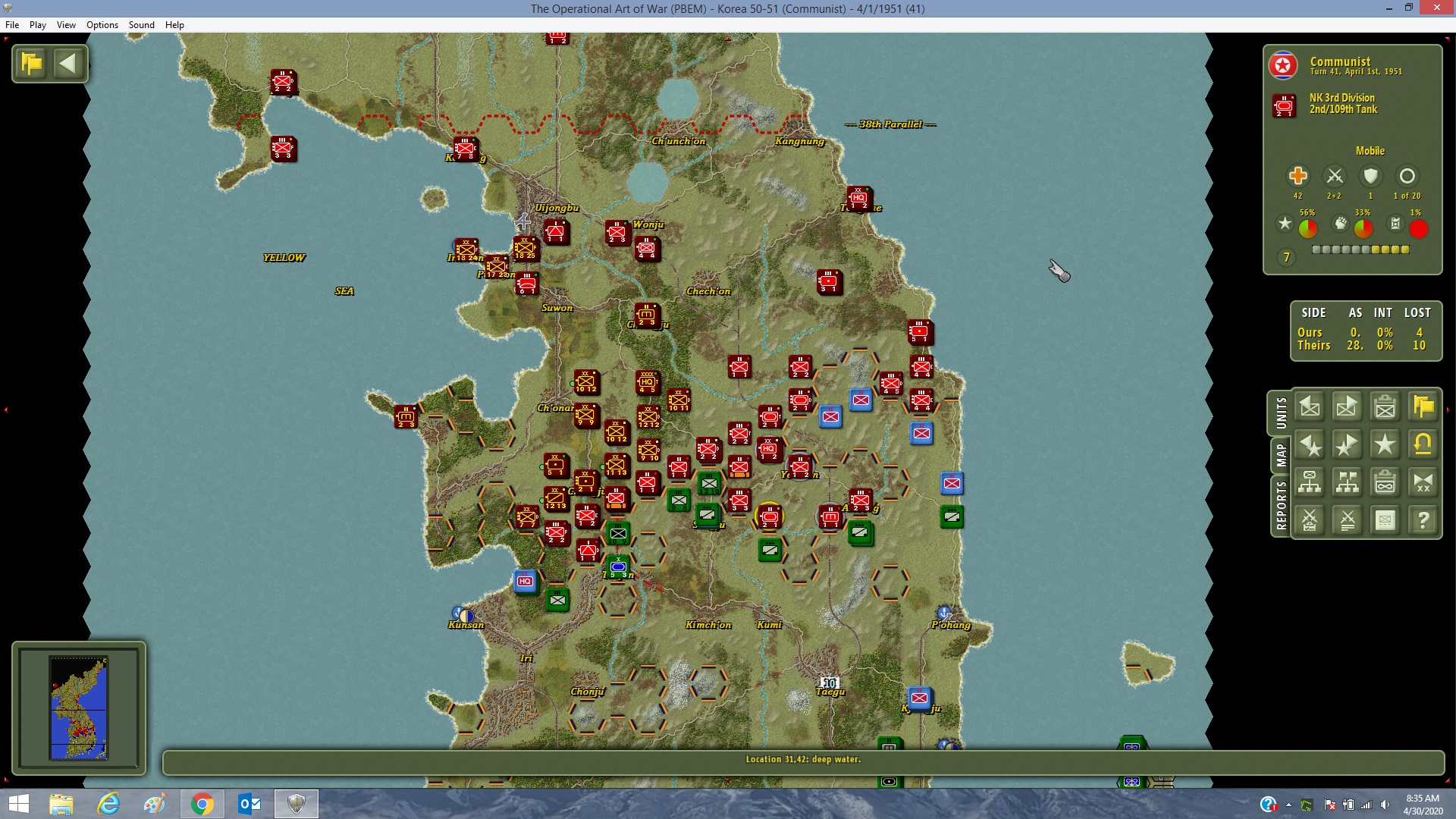Switch to the UNITS tab
Image resolution: width=1456 pixels, height=819 pixels.
pyautogui.click(x=1281, y=413)
